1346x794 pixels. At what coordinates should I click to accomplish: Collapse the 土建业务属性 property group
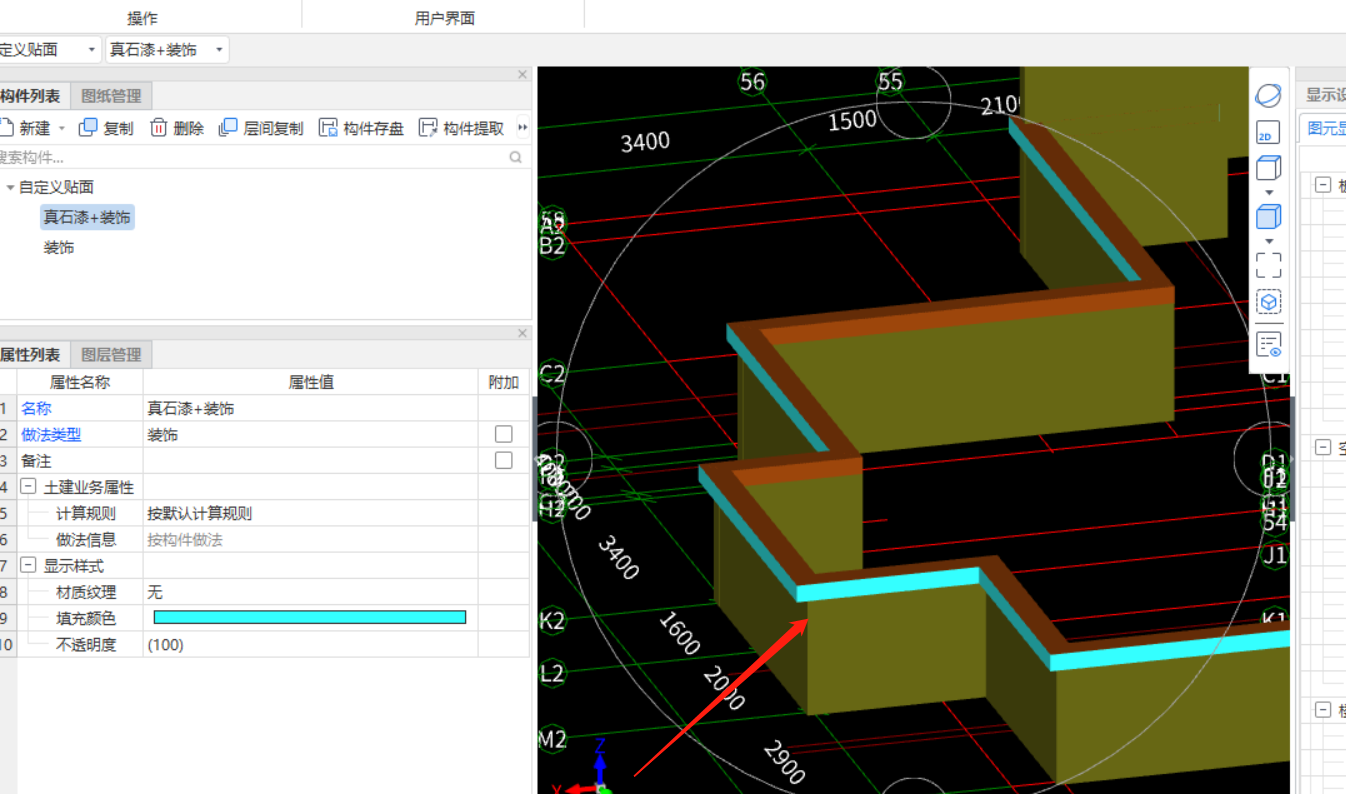click(x=28, y=487)
